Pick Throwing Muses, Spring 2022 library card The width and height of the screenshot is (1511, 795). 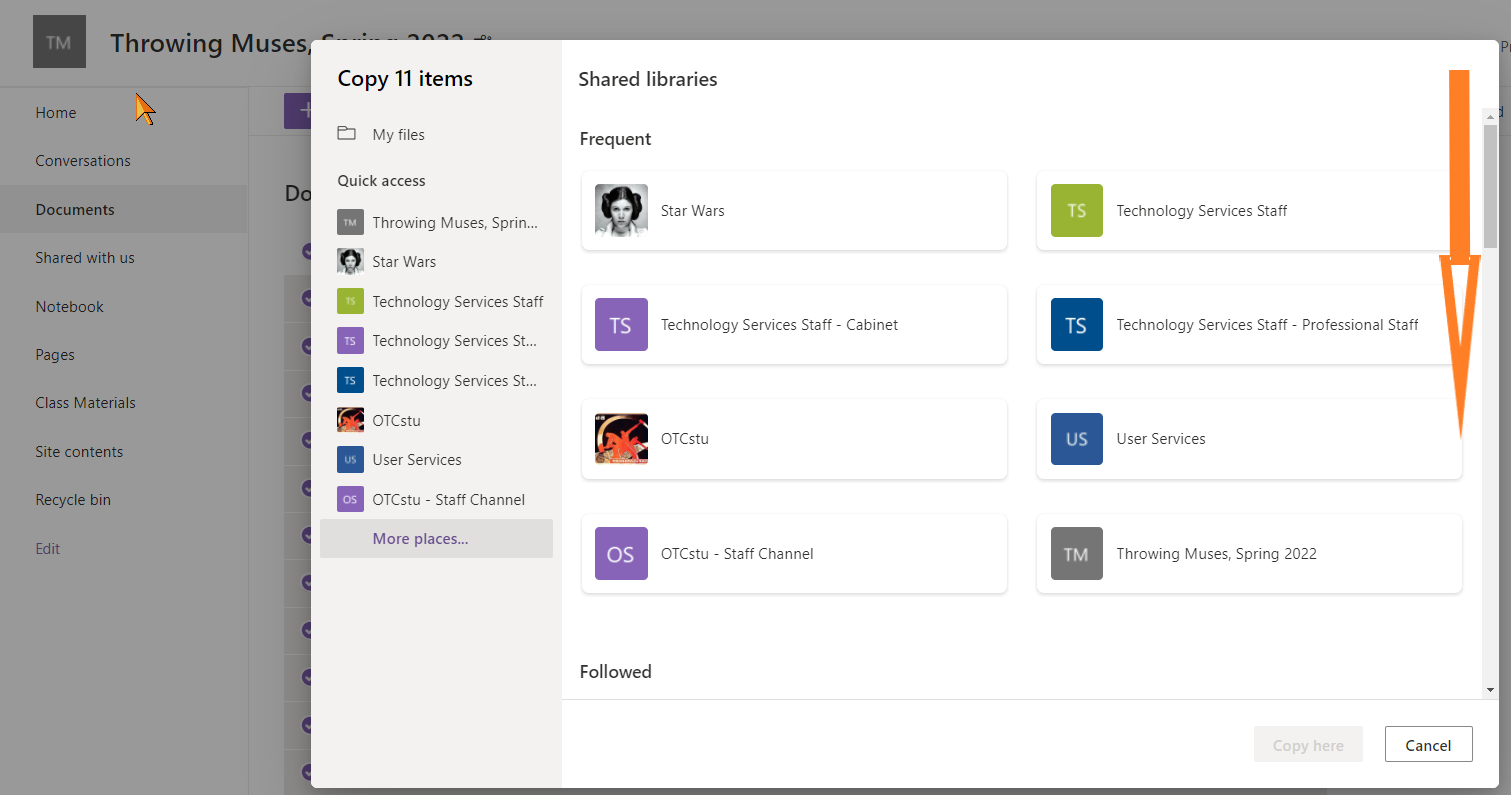click(1249, 554)
